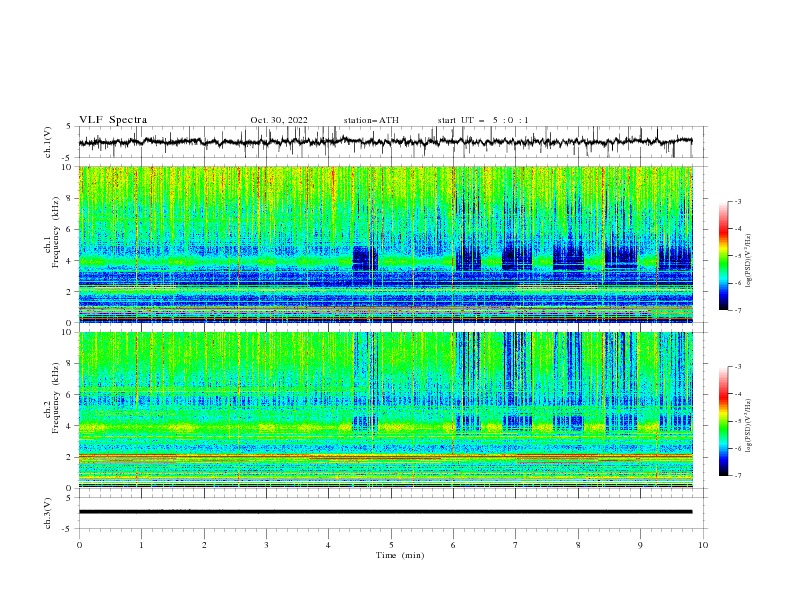Click the 'VLF Spectra' title text

113,120
